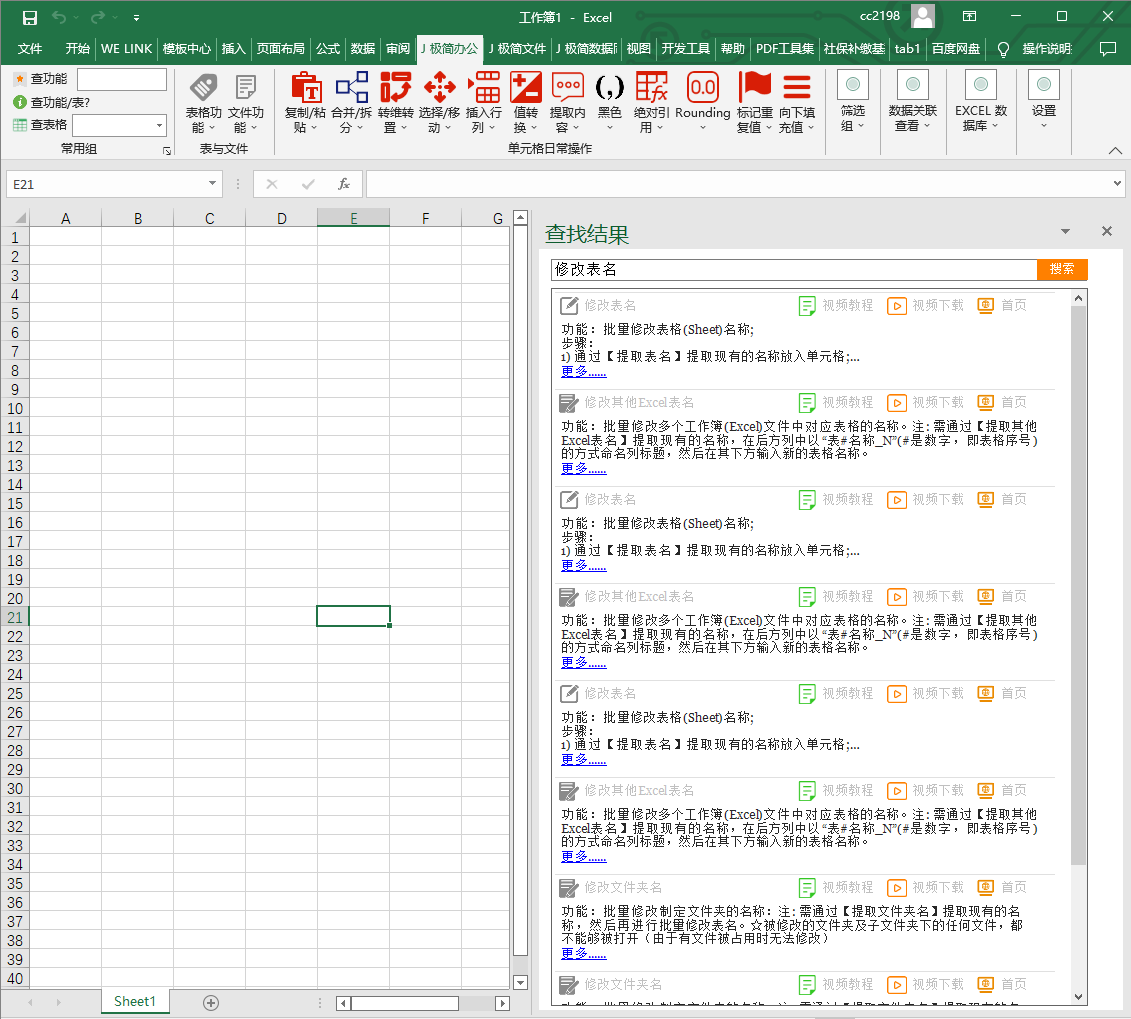
Task: Click the cc2198 account avatar
Action: [923, 16]
